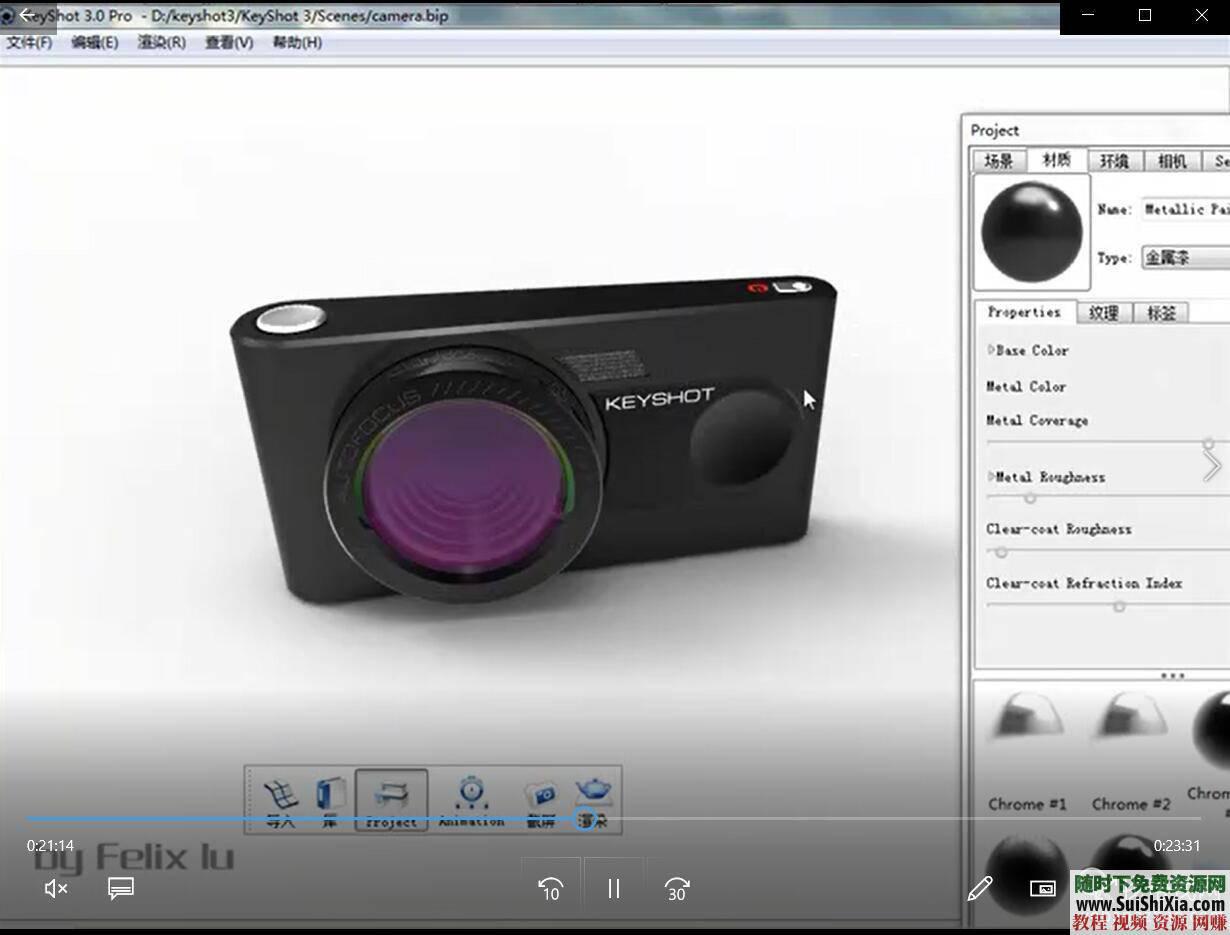Skip forward 30 seconds

[x=677, y=888]
